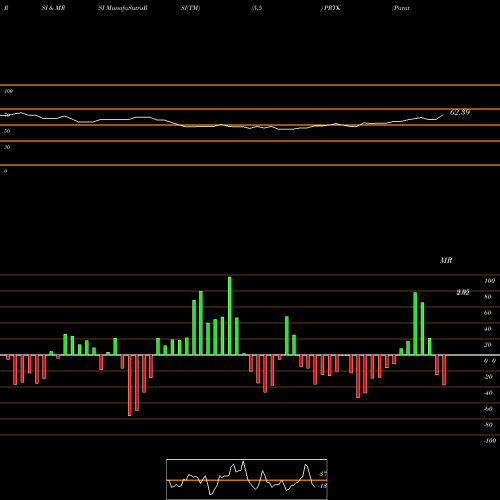Image resolution: width=500 pixels, height=500 pixels.
Task: Click the 100 label on RSI axis
Action: coord(9,91)
